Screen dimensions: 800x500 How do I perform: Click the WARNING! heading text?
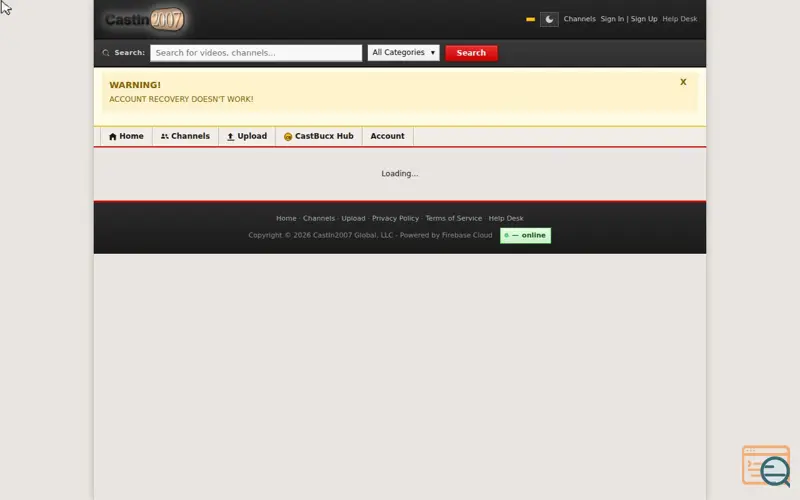[x=135, y=85]
